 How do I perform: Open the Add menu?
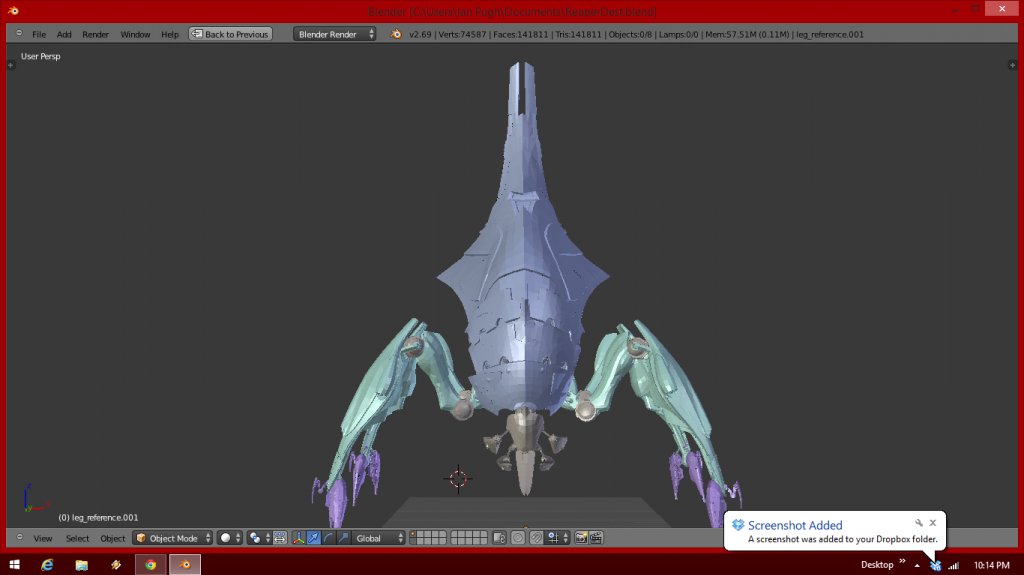[x=64, y=34]
